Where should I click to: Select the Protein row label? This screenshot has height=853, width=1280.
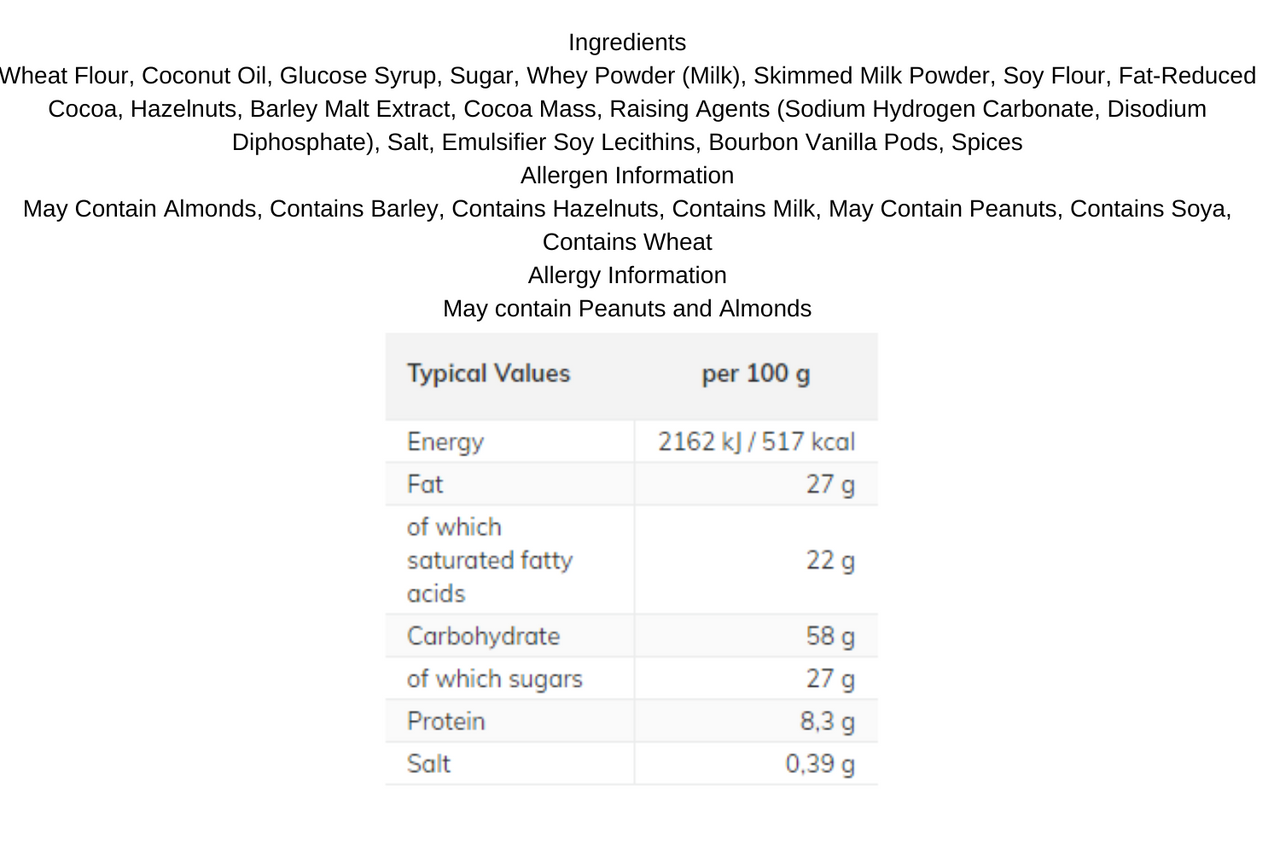[x=446, y=722]
